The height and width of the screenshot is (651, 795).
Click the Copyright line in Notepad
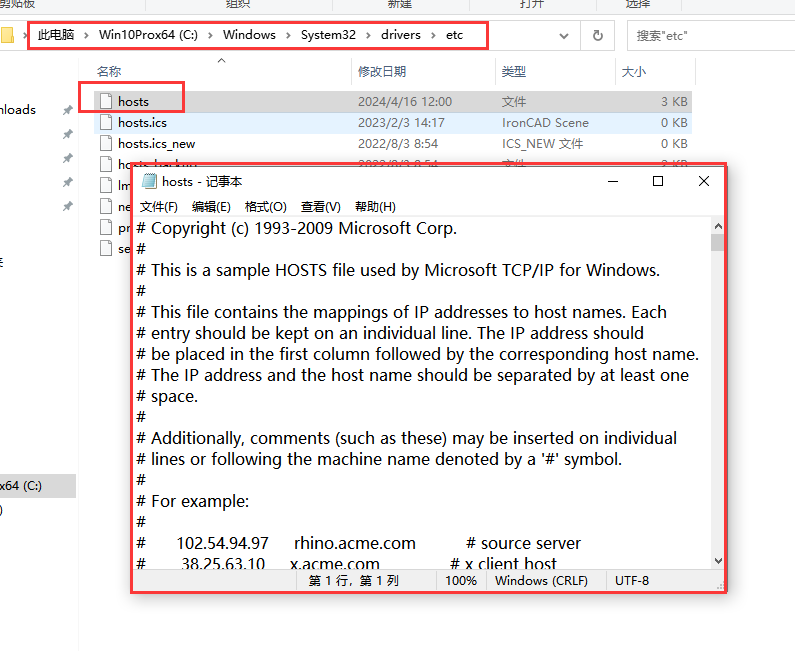pyautogui.click(x=297, y=229)
